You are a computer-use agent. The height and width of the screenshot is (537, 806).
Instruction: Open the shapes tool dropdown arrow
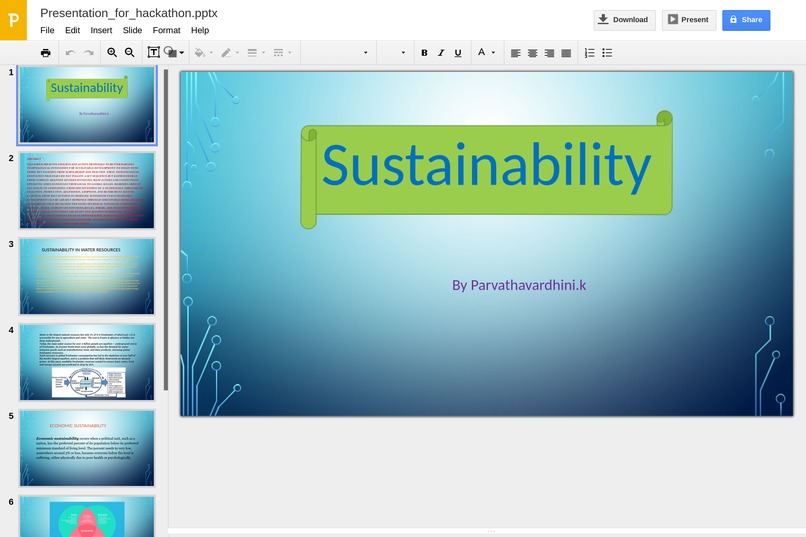point(181,53)
